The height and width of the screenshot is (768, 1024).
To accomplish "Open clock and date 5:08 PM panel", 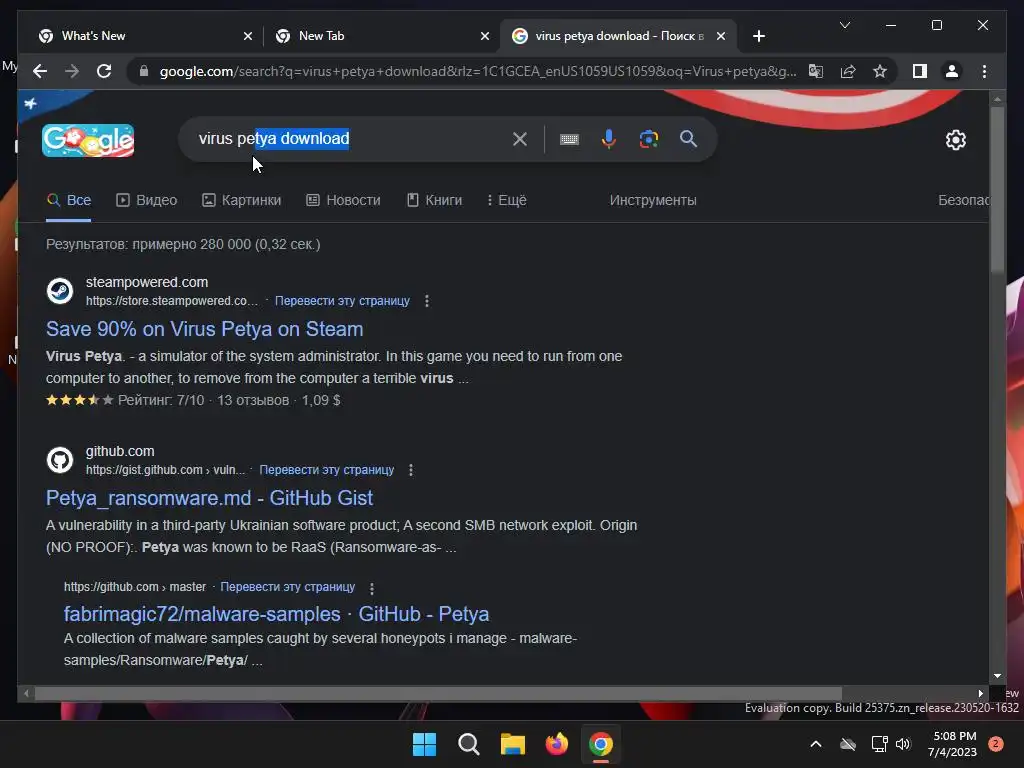I will coord(952,744).
